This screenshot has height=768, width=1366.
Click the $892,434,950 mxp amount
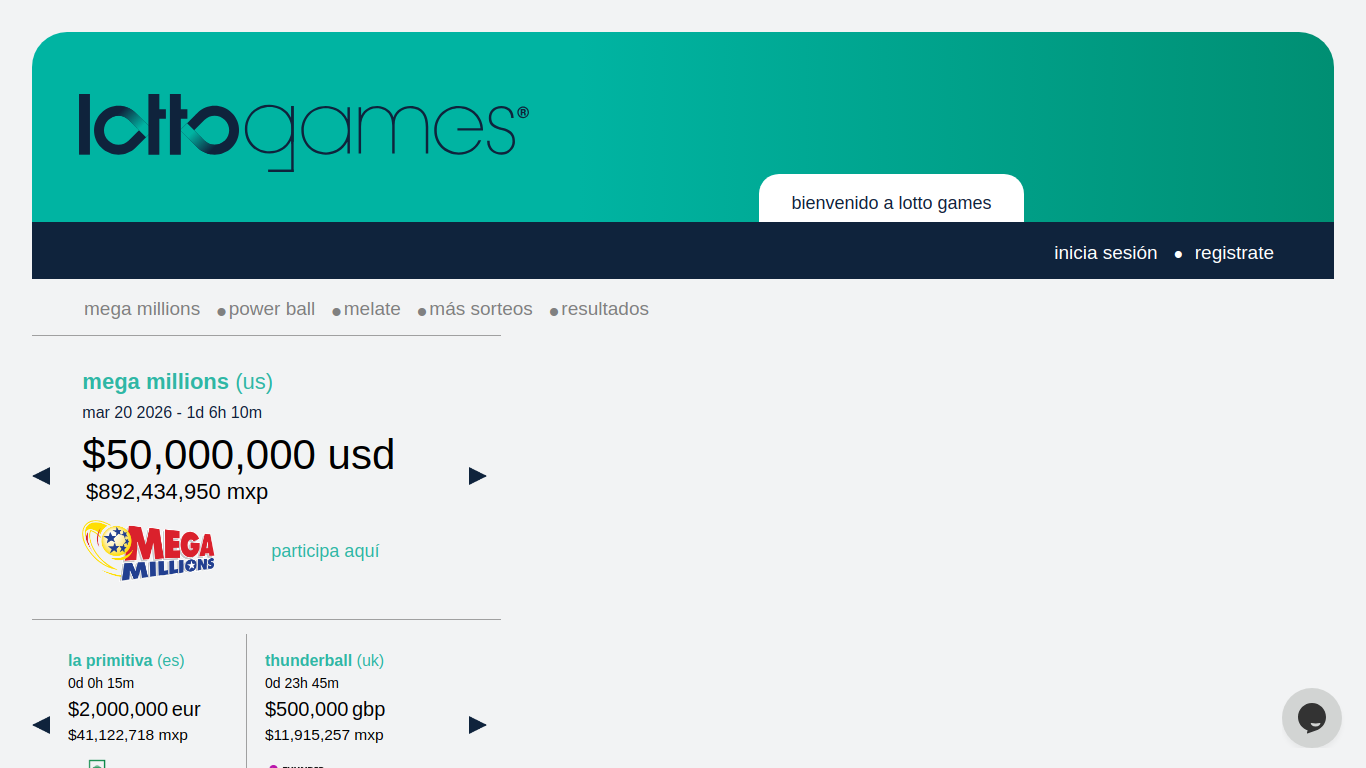177,492
